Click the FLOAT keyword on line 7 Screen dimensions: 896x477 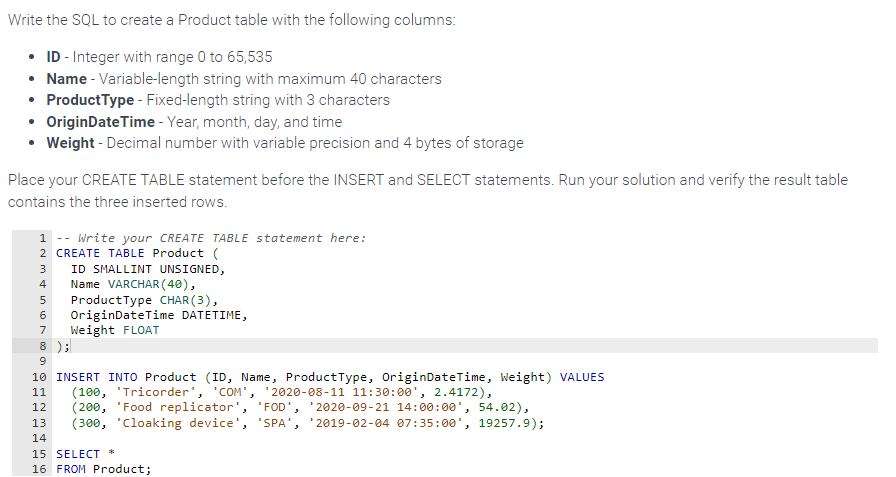tap(141, 330)
